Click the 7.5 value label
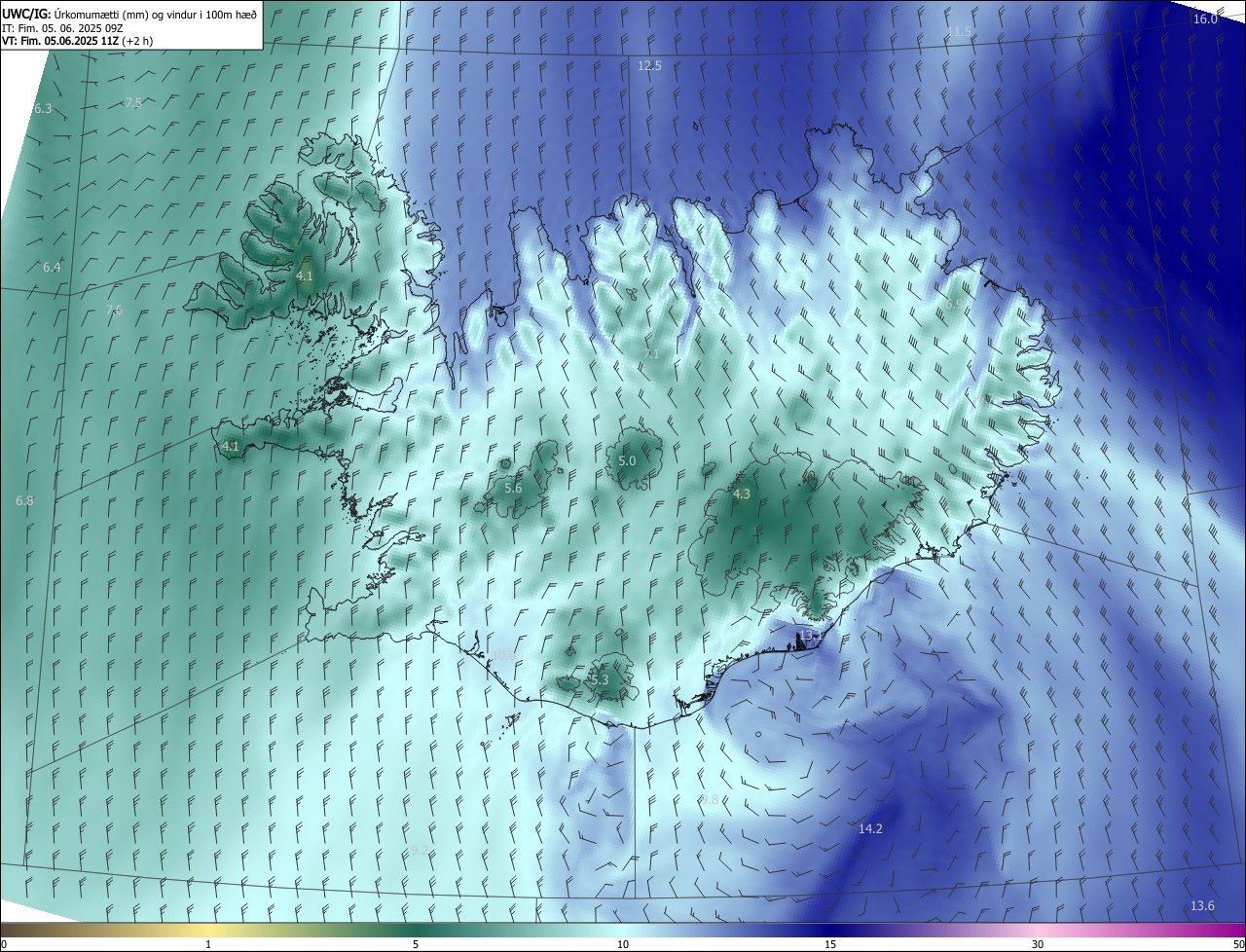 (x=133, y=103)
